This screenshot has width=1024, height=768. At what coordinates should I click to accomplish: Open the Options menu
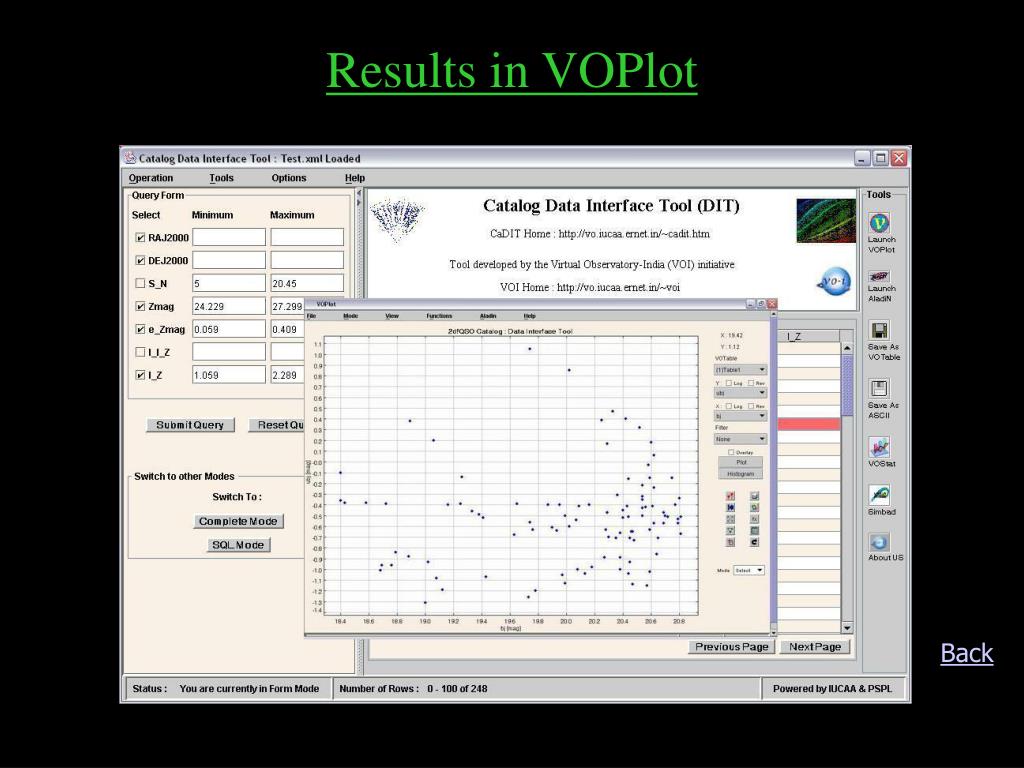[289, 178]
